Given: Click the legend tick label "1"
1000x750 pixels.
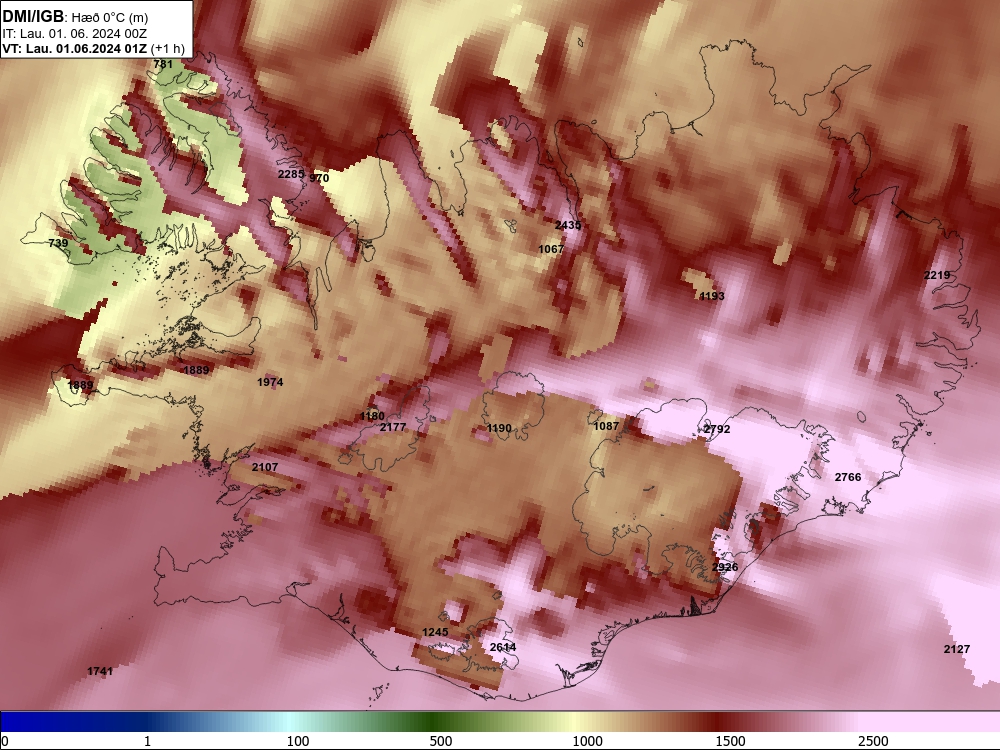Looking at the screenshot, I should click(x=147, y=741).
